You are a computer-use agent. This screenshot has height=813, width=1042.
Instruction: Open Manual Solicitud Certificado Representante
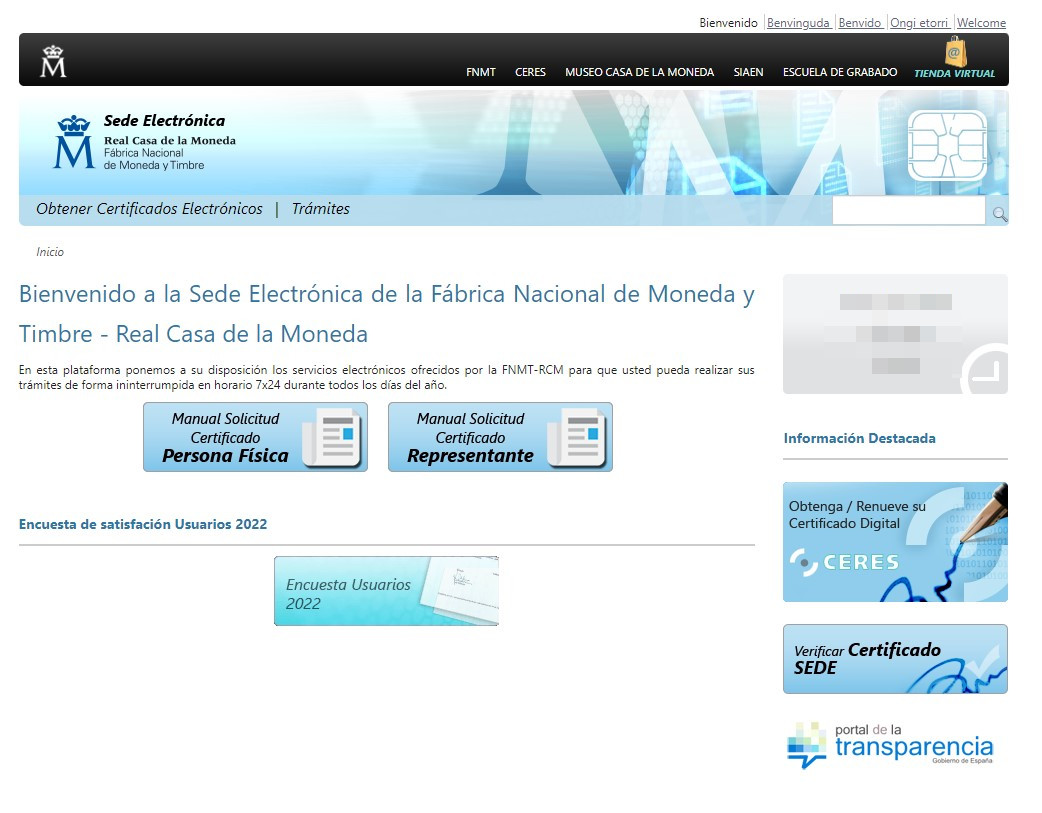[x=500, y=437]
